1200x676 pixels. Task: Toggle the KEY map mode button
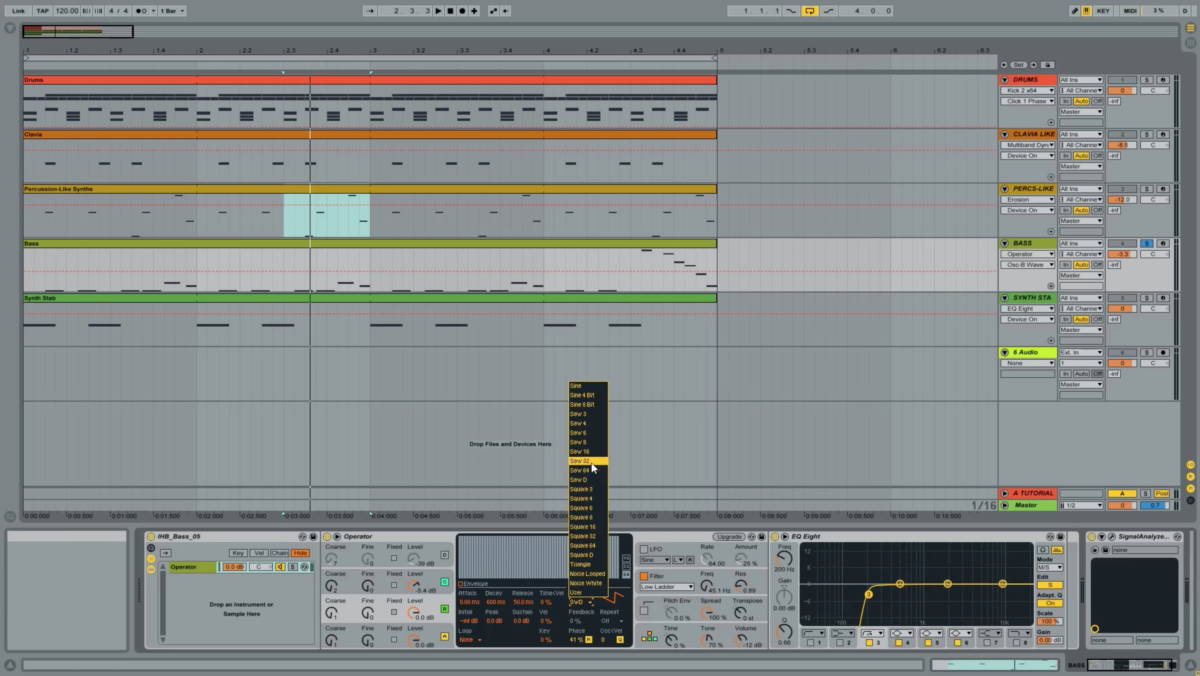(x=1103, y=11)
